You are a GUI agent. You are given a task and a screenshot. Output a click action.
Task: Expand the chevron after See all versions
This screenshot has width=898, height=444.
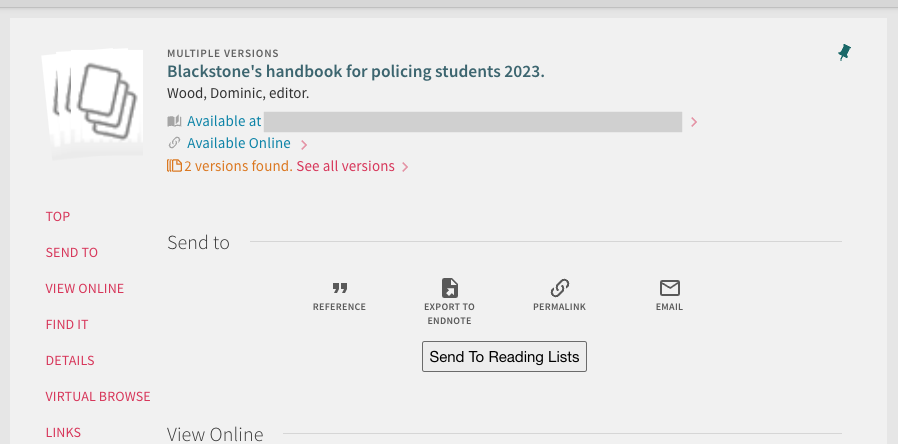[405, 167]
